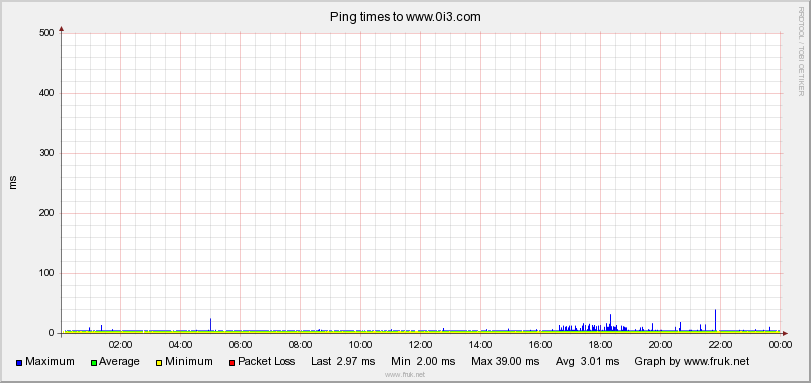Click the 'Graph by www.fruk.net' text

coord(692,361)
